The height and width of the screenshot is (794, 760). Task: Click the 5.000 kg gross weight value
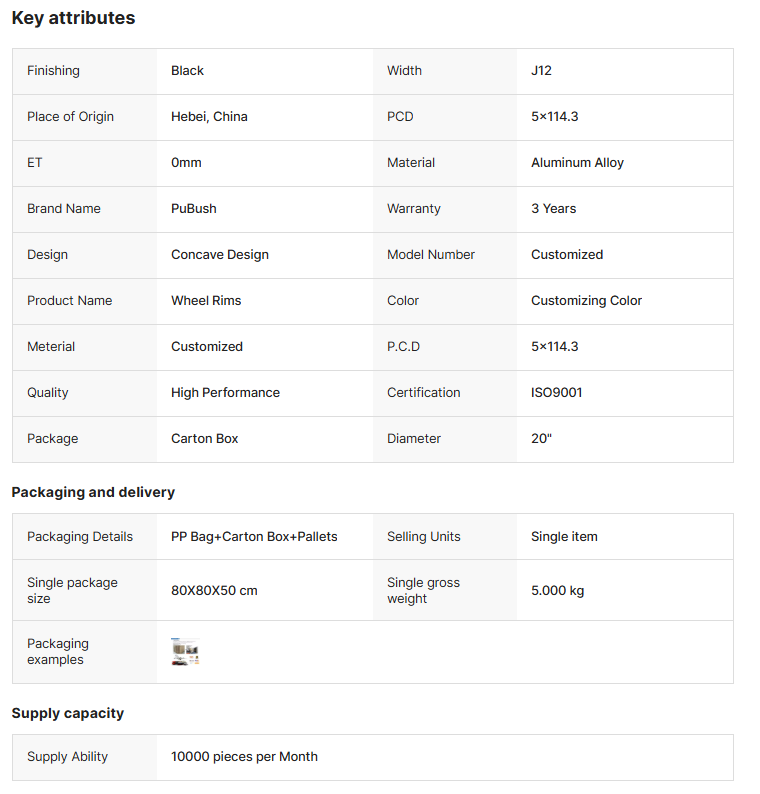pyautogui.click(x=557, y=590)
